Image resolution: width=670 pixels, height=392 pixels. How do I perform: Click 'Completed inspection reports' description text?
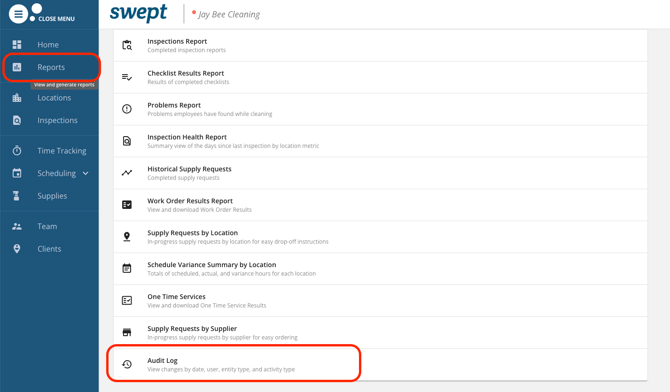tap(186, 50)
